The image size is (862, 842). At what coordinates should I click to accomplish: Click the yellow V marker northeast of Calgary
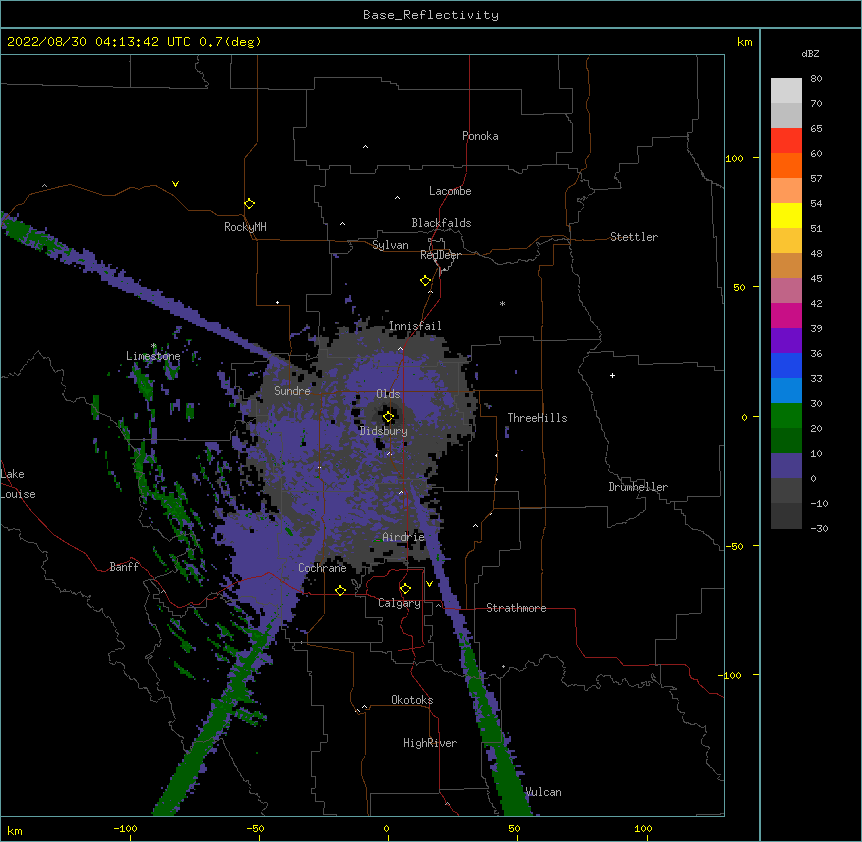pos(429,584)
